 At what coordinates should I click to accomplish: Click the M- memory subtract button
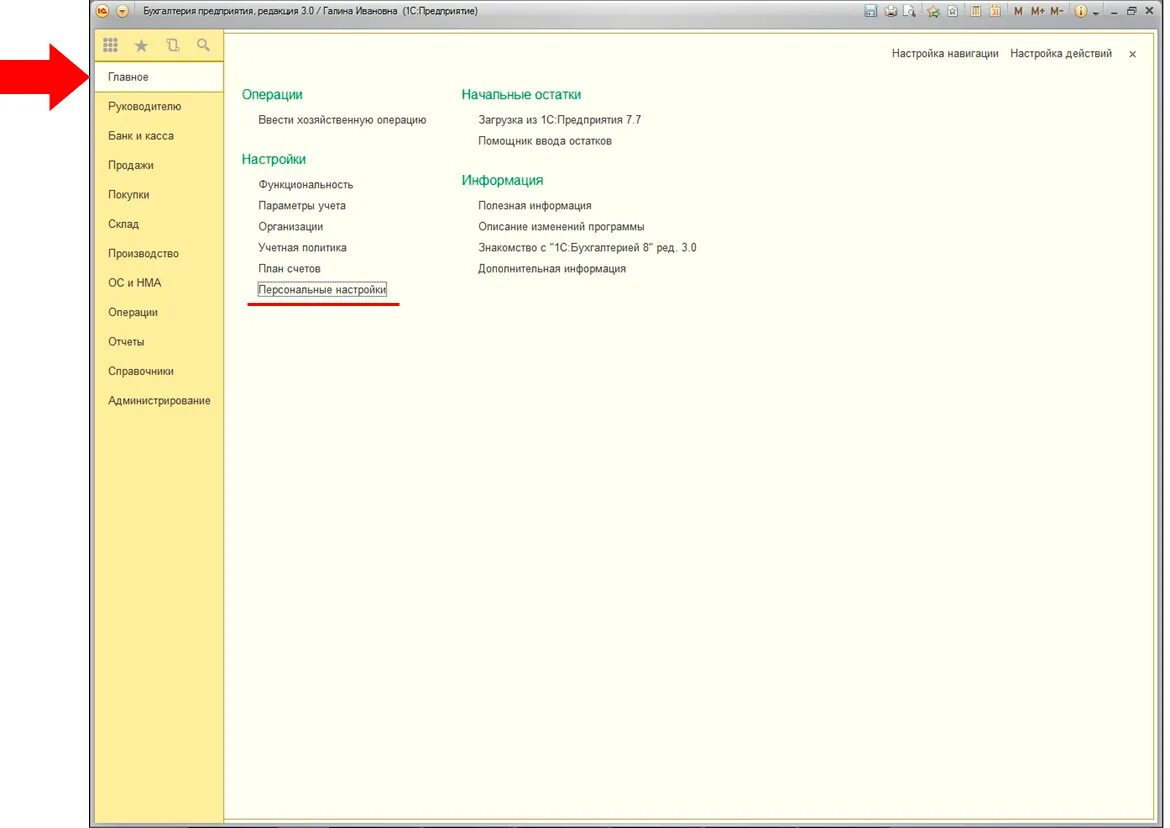(1057, 11)
